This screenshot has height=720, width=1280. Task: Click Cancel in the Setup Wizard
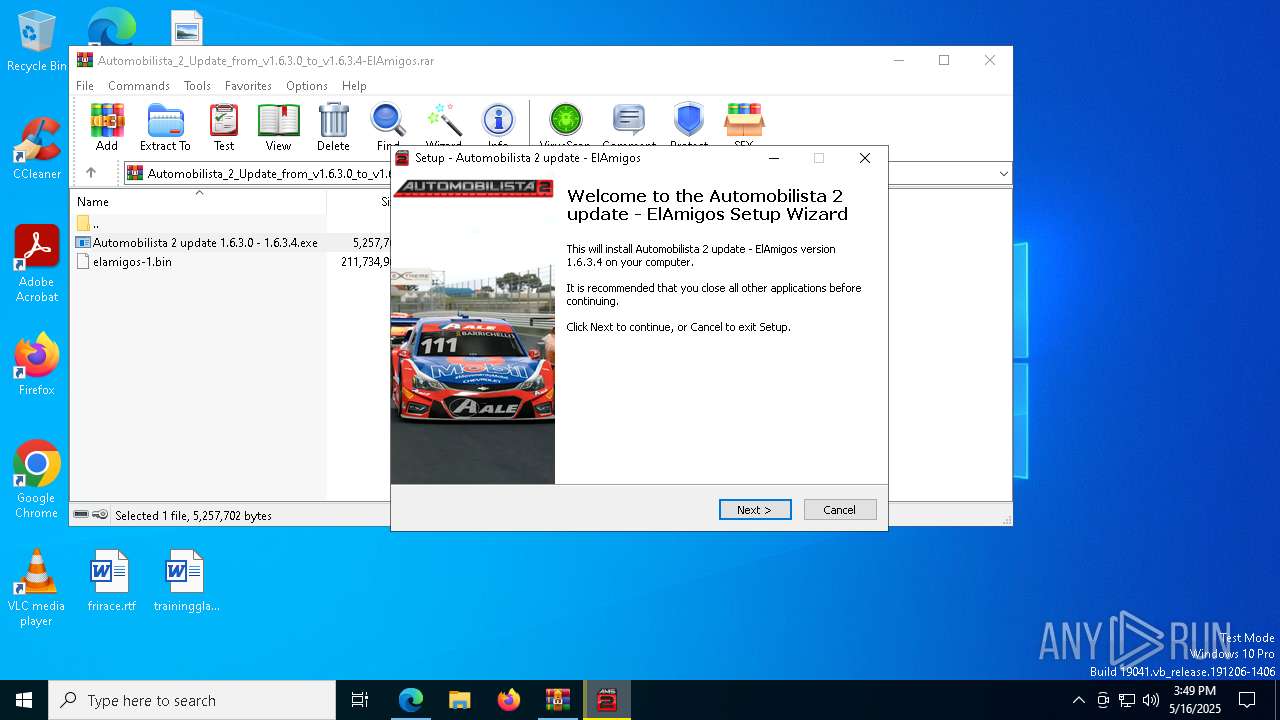(x=840, y=510)
